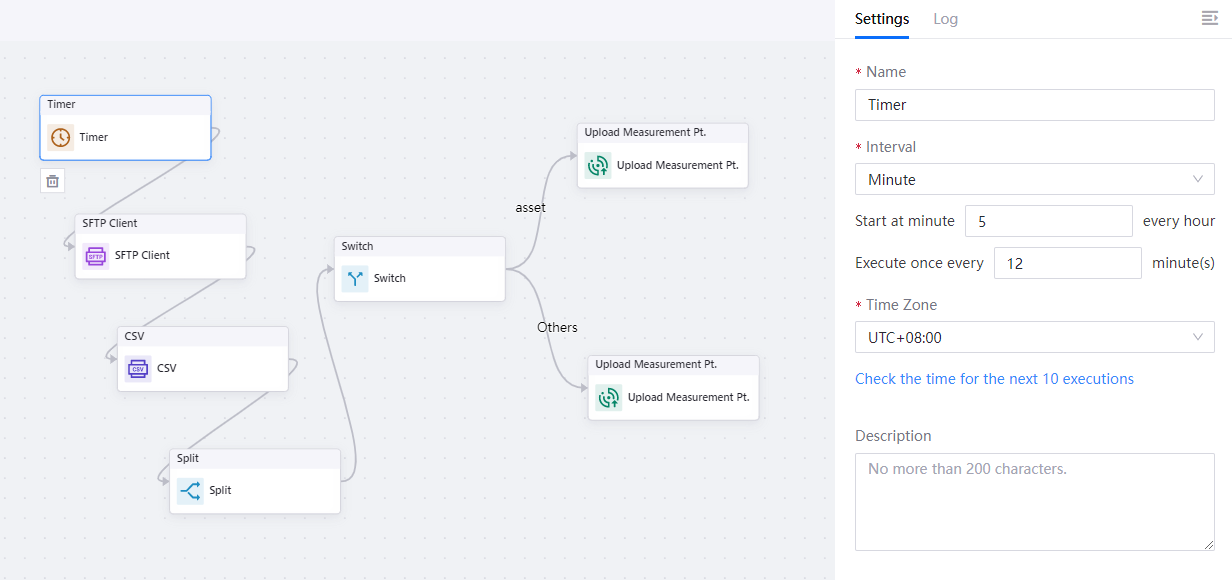Focus the Name input field
The image size is (1232, 580).
pyautogui.click(x=1034, y=105)
